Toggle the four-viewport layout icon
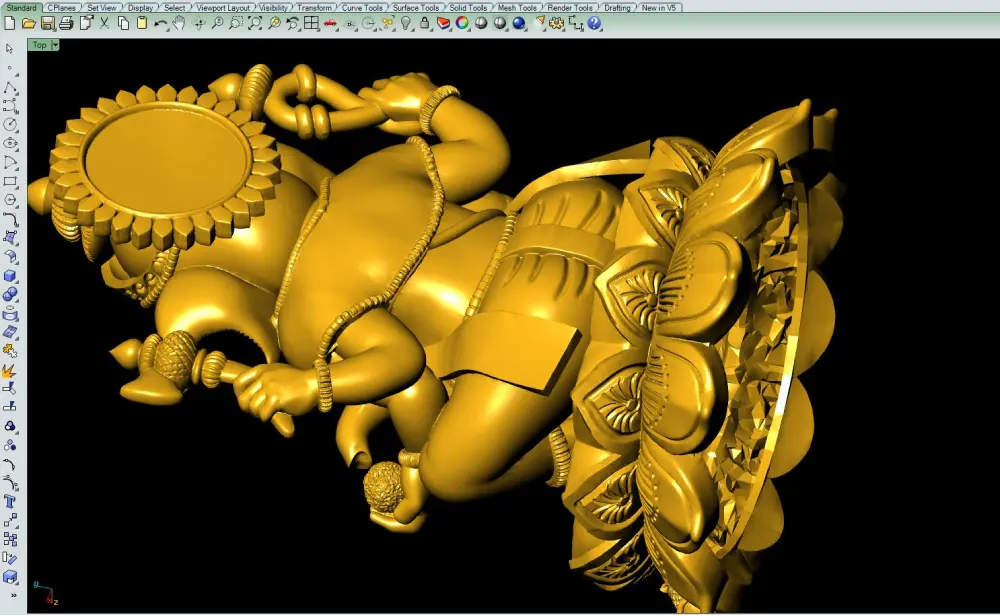The image size is (1000, 616). coord(311,24)
